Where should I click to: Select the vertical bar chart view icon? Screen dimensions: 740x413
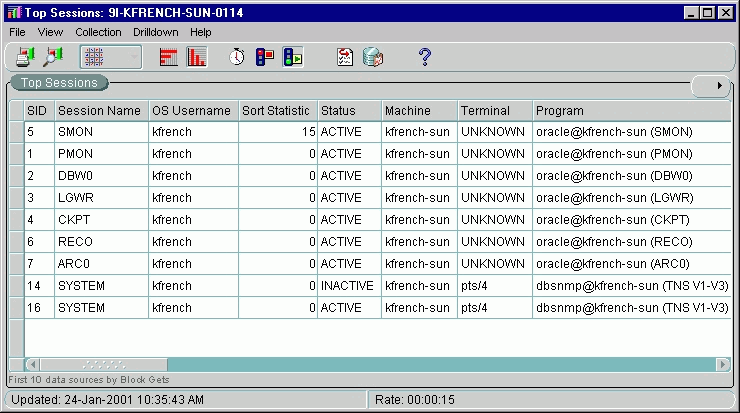click(x=196, y=57)
